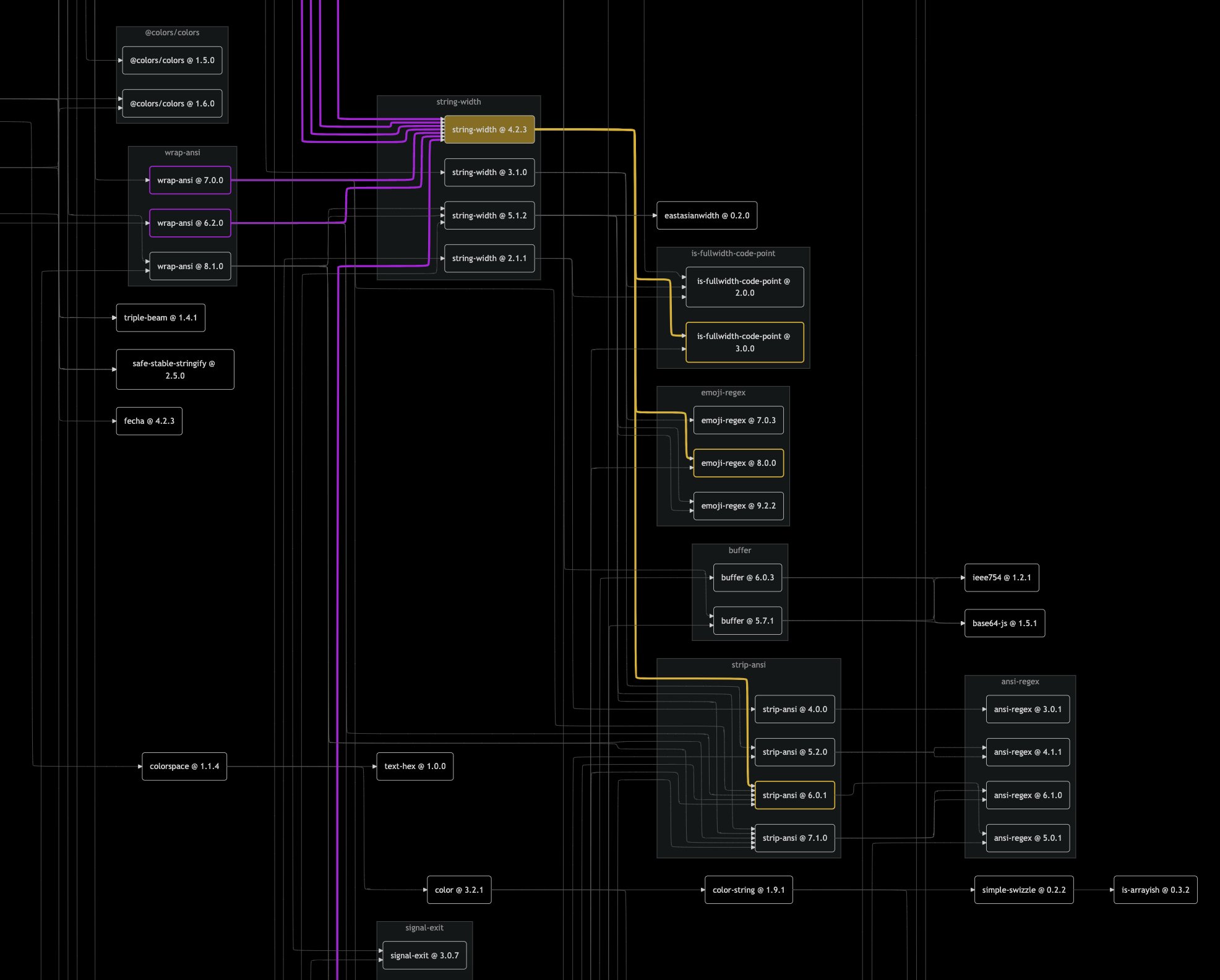The image size is (1220, 980).
Task: Click the base64-js @ 1.5.1 node
Action: pyautogui.click(x=1004, y=623)
